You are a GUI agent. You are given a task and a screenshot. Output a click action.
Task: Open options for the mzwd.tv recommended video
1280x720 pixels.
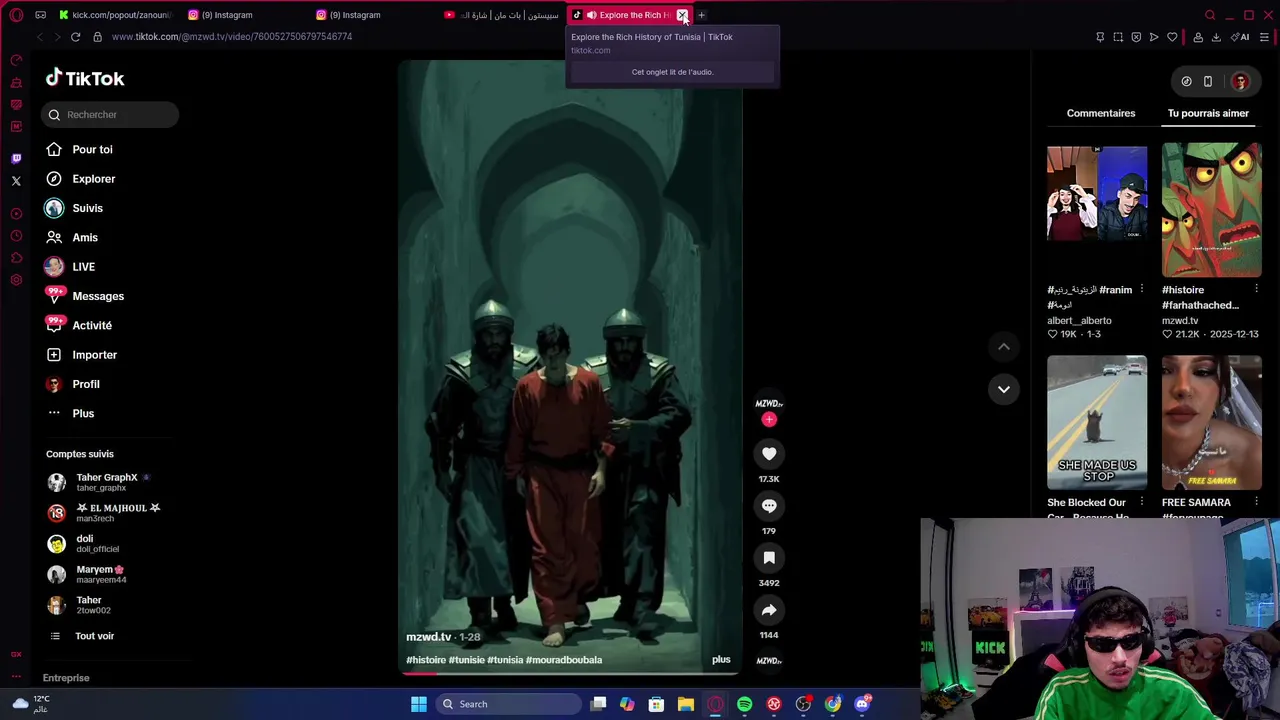[x=1256, y=290]
